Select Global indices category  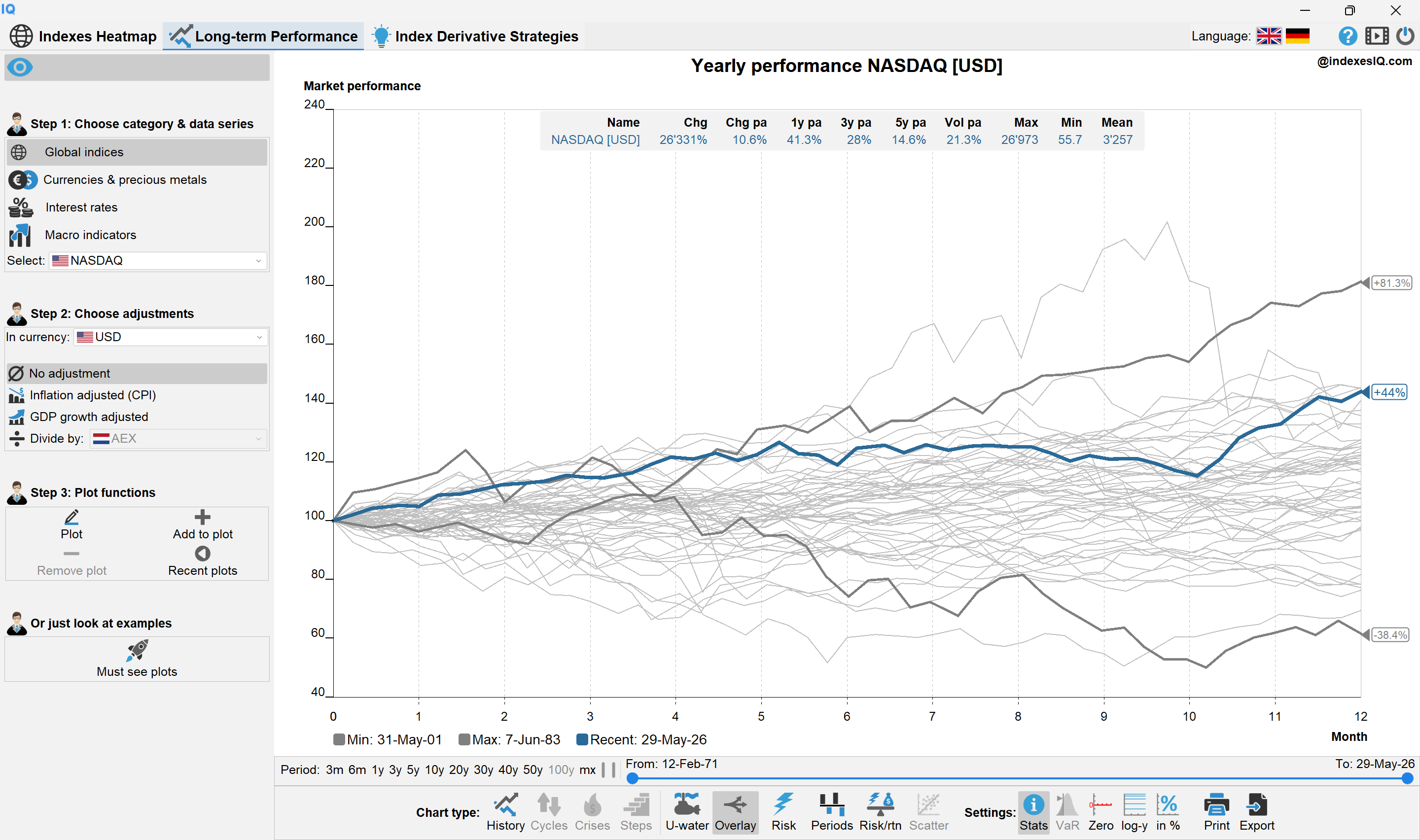pos(137,152)
